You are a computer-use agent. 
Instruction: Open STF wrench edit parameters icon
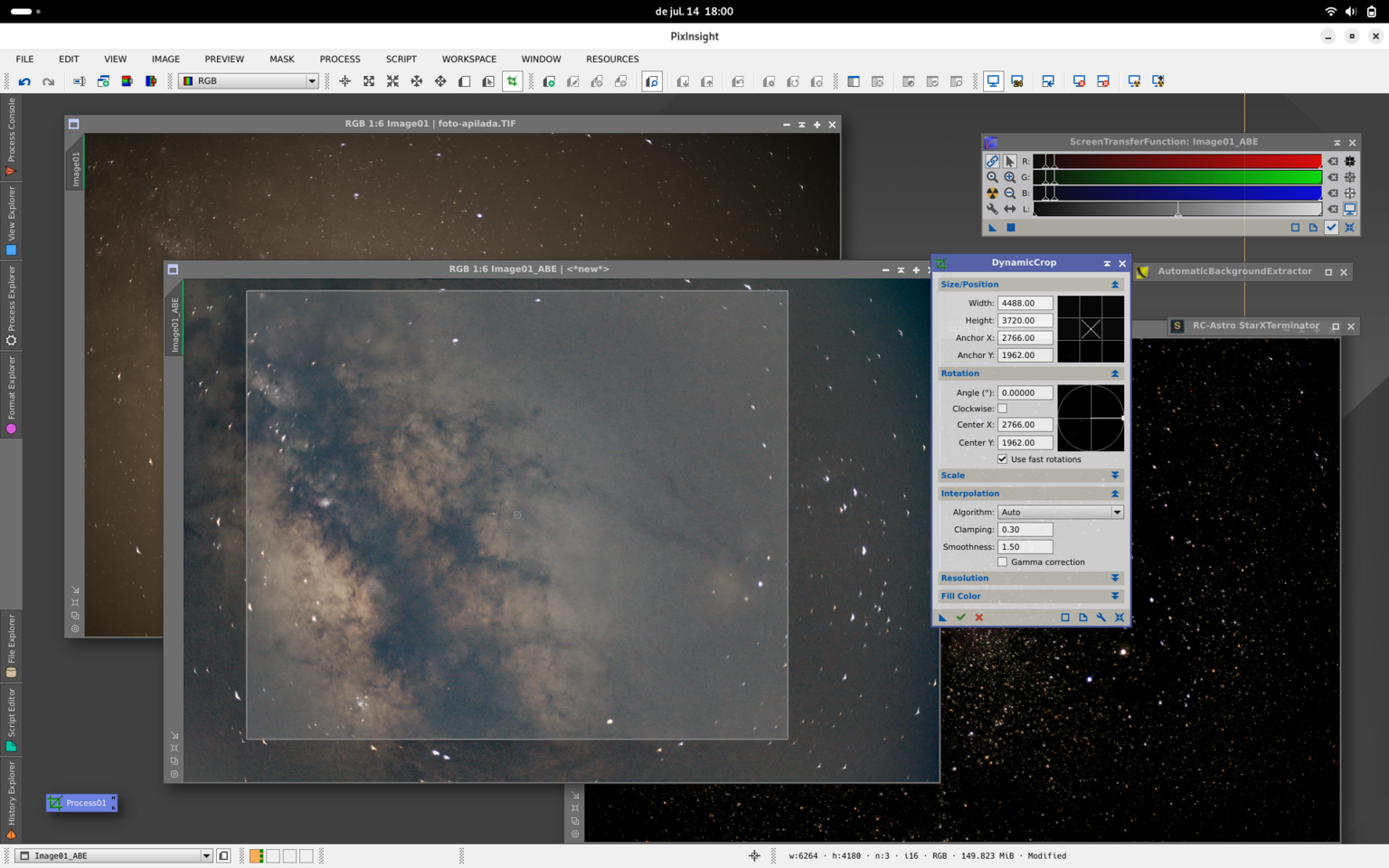tap(992, 209)
